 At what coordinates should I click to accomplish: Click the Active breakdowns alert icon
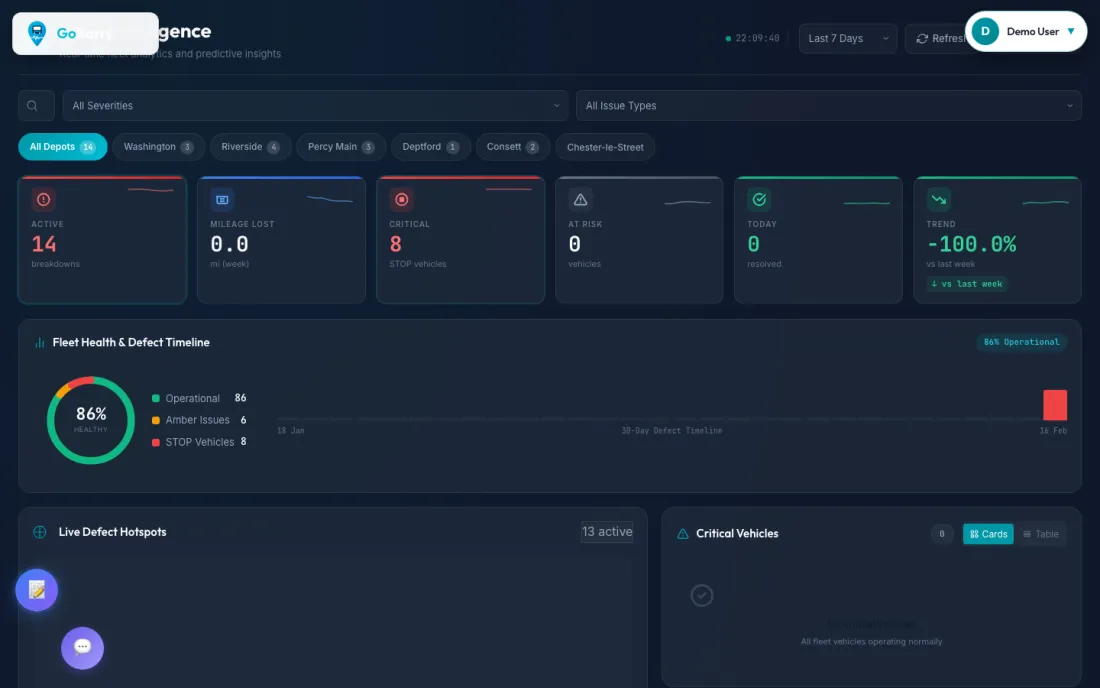tap(43, 199)
